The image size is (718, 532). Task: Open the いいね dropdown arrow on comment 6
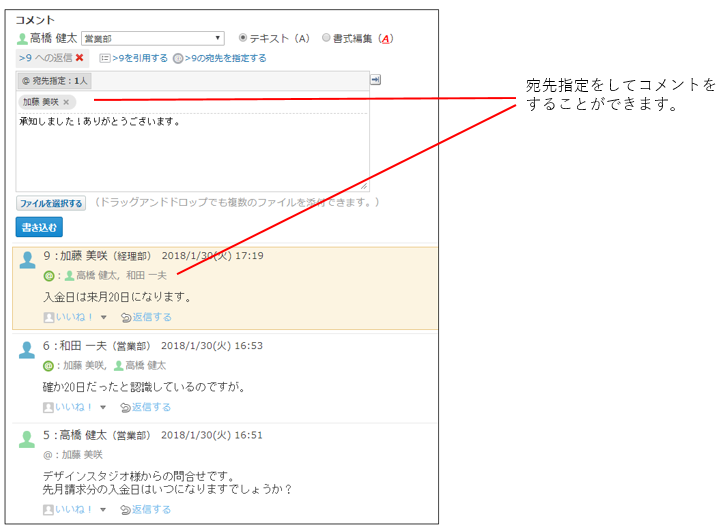103,407
